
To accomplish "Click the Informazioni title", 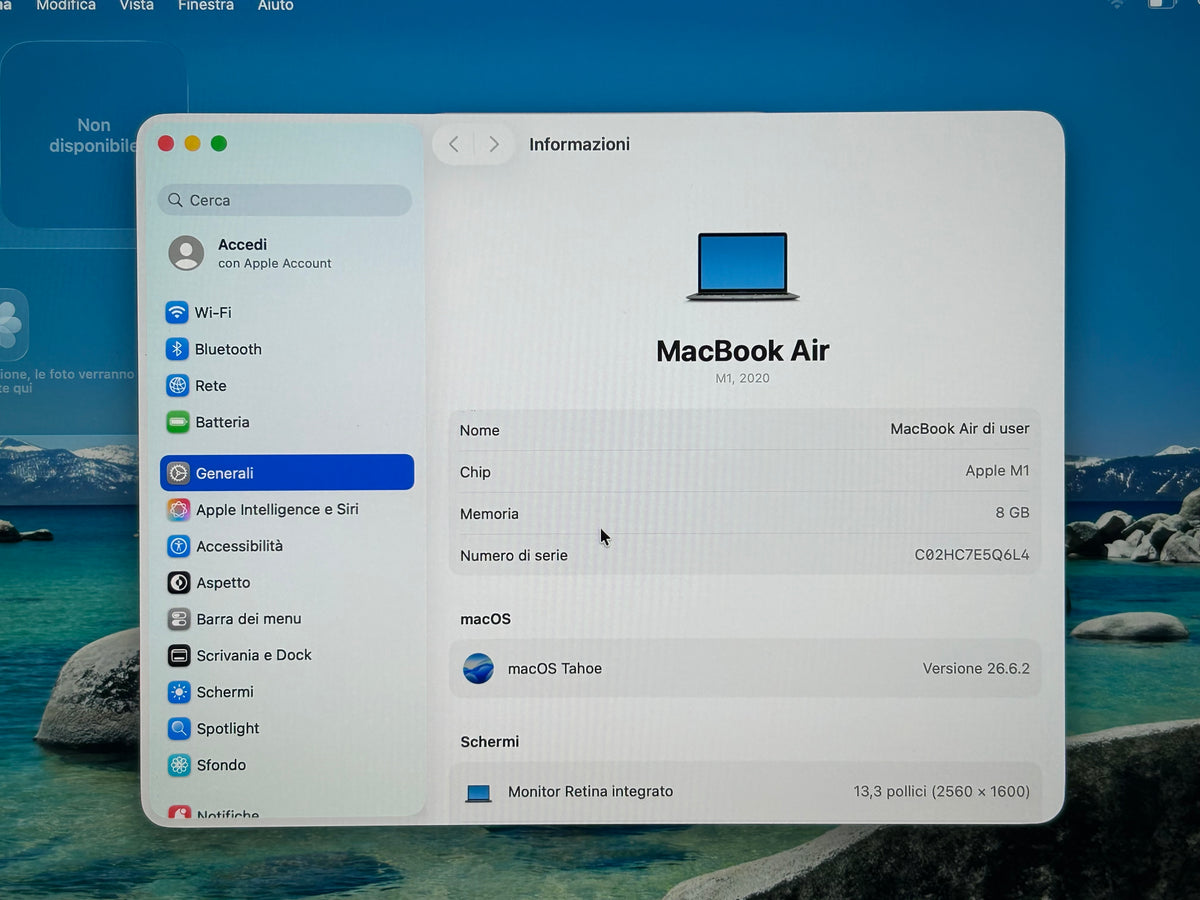I will 580,144.
